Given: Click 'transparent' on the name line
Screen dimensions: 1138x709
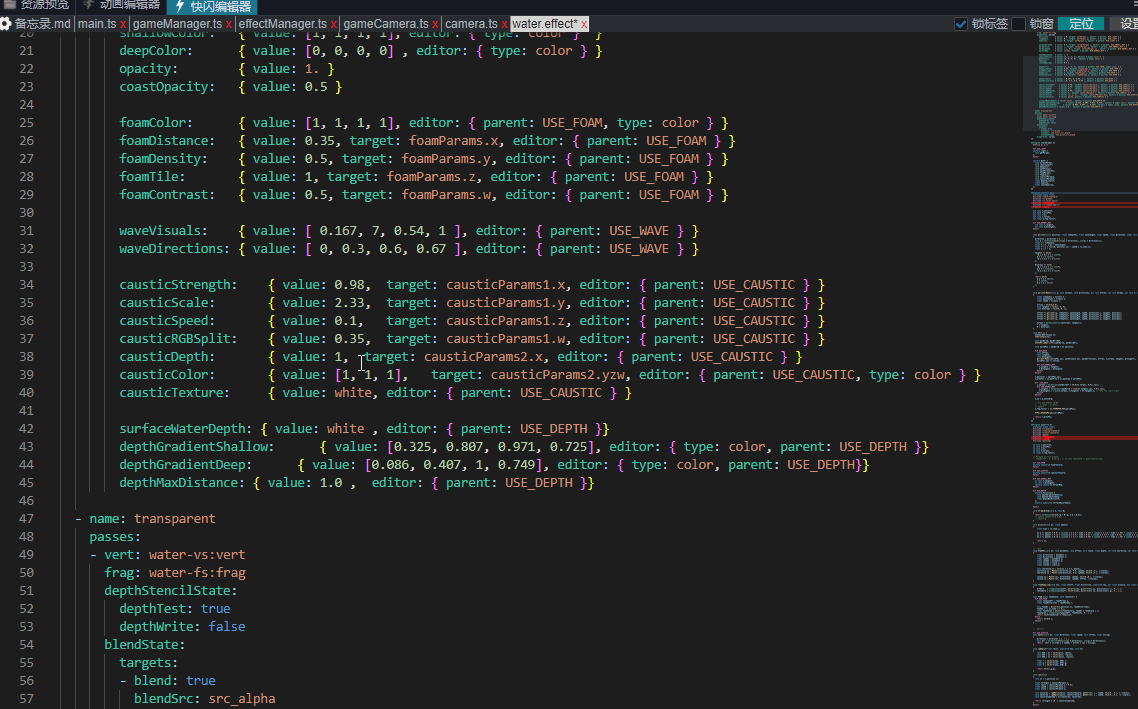Looking at the screenshot, I should pyautogui.click(x=174, y=519).
